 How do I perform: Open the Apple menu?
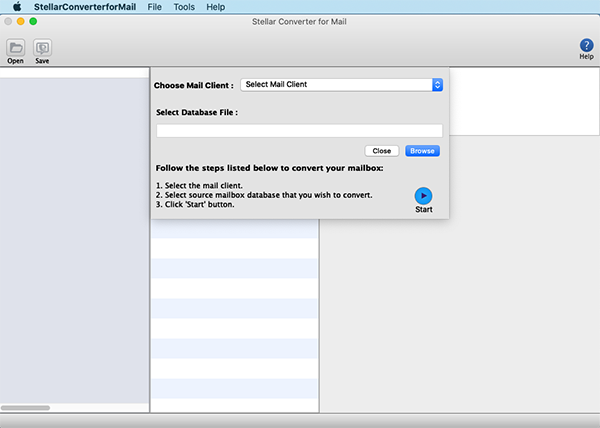point(17,7)
